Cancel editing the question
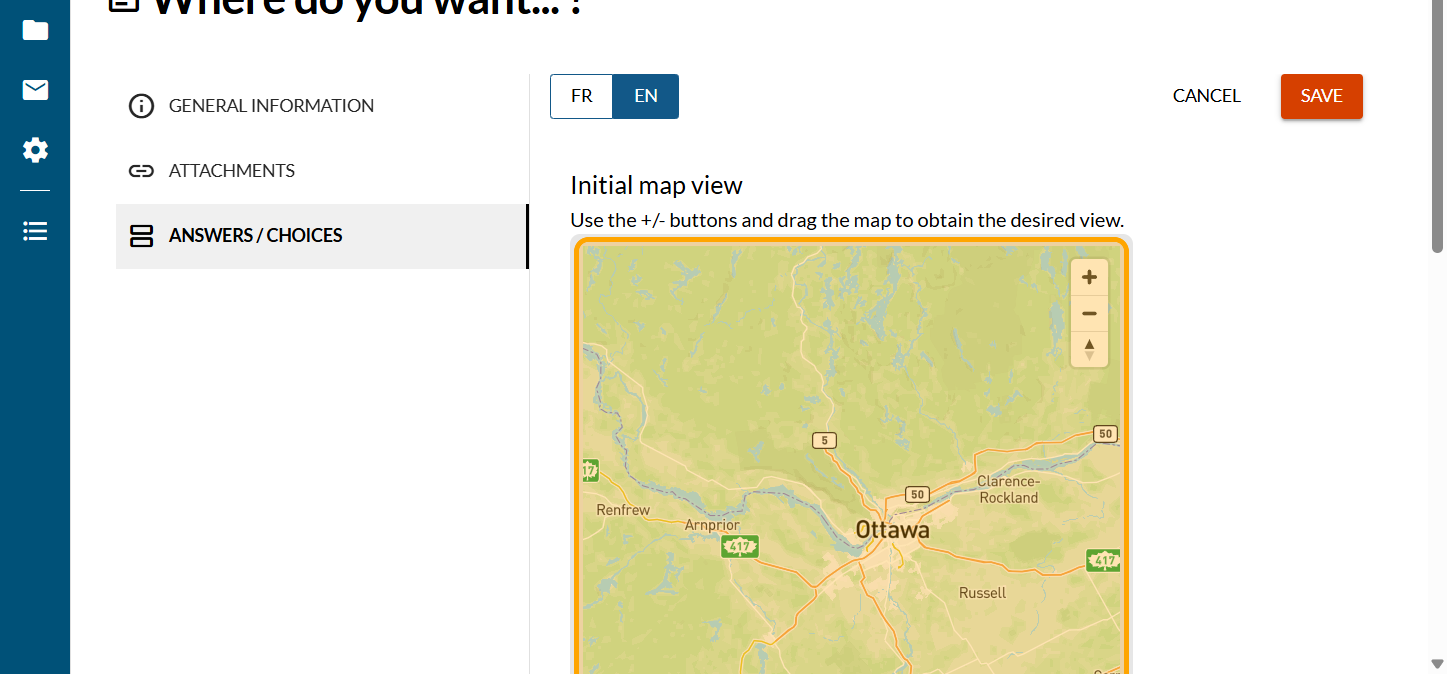1447x674 pixels. (1206, 96)
